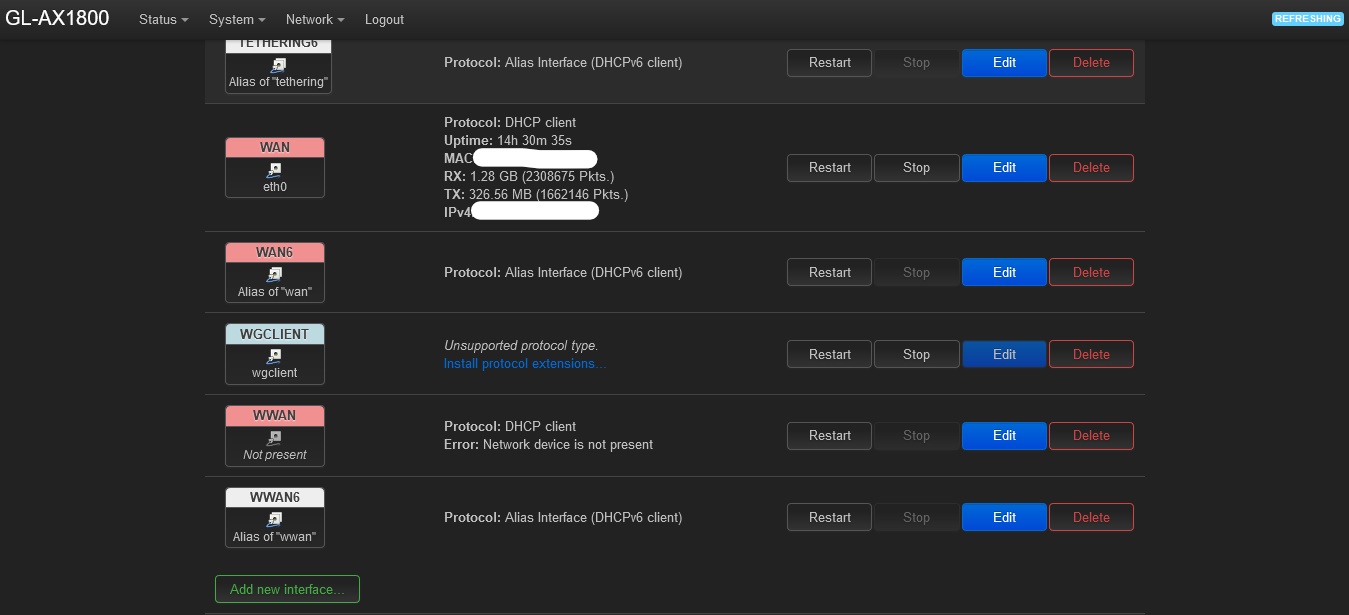Open the Network dropdown menu
The height and width of the screenshot is (615, 1349).
coord(314,19)
